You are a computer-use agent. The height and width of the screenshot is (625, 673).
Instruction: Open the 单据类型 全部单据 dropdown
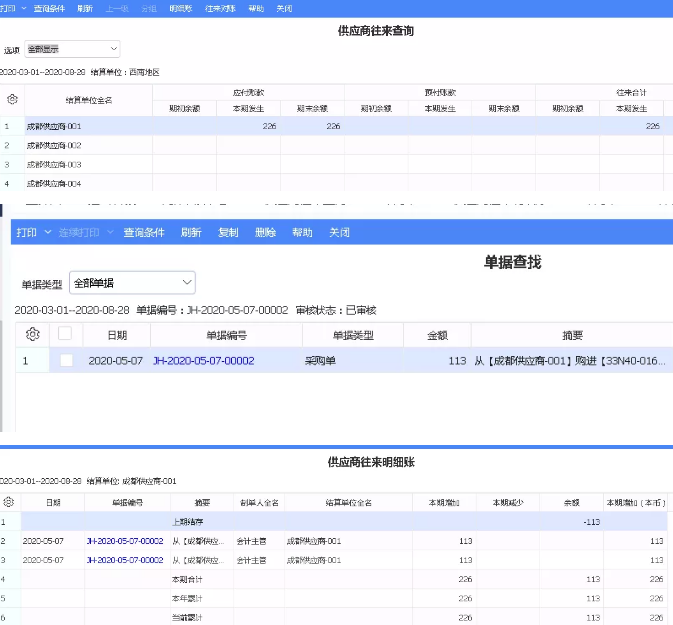pos(132,282)
